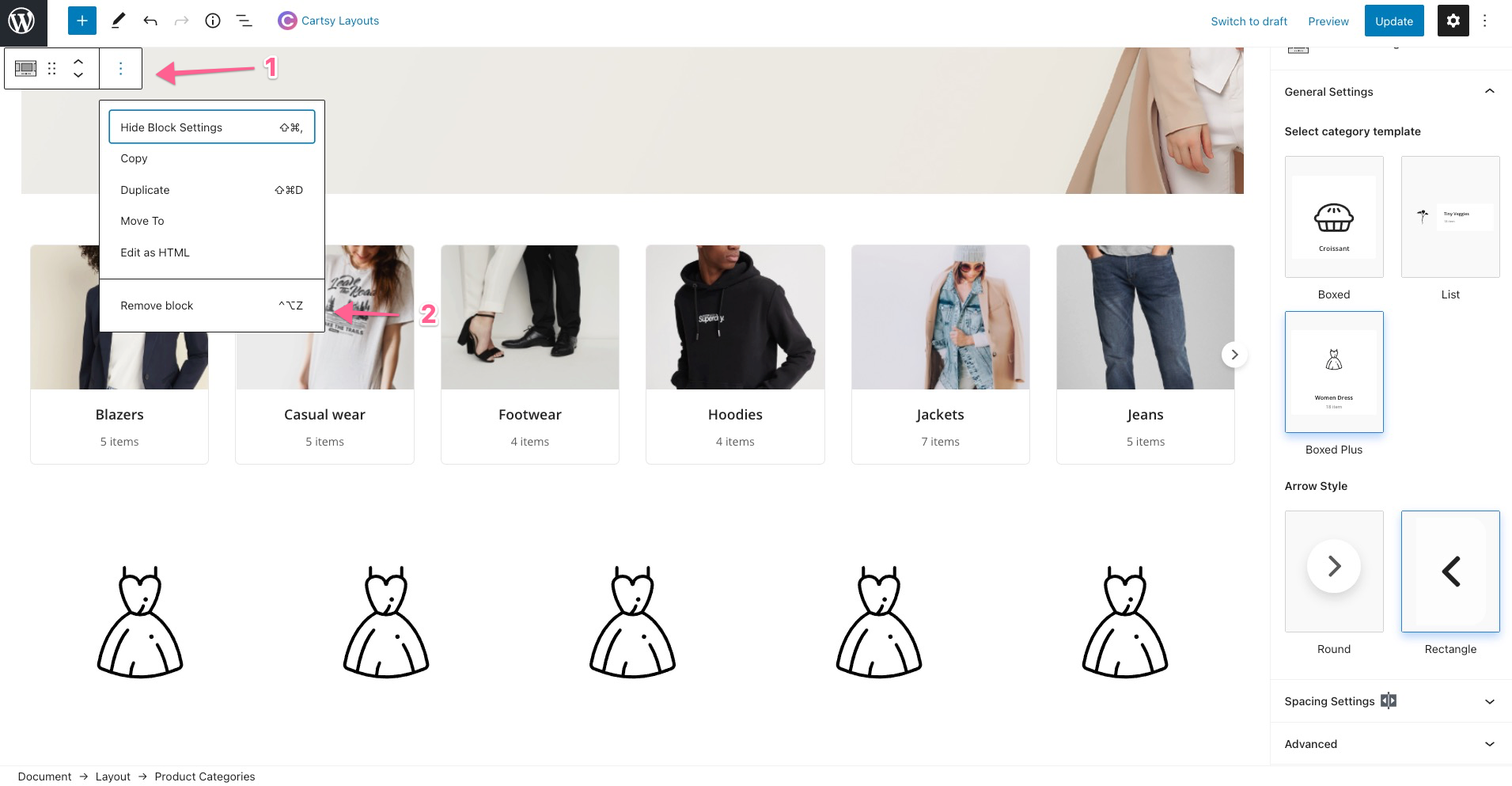Viewport: 1512px width, 786px height.
Task: Click the "Footwear" category title
Action: coord(530,415)
